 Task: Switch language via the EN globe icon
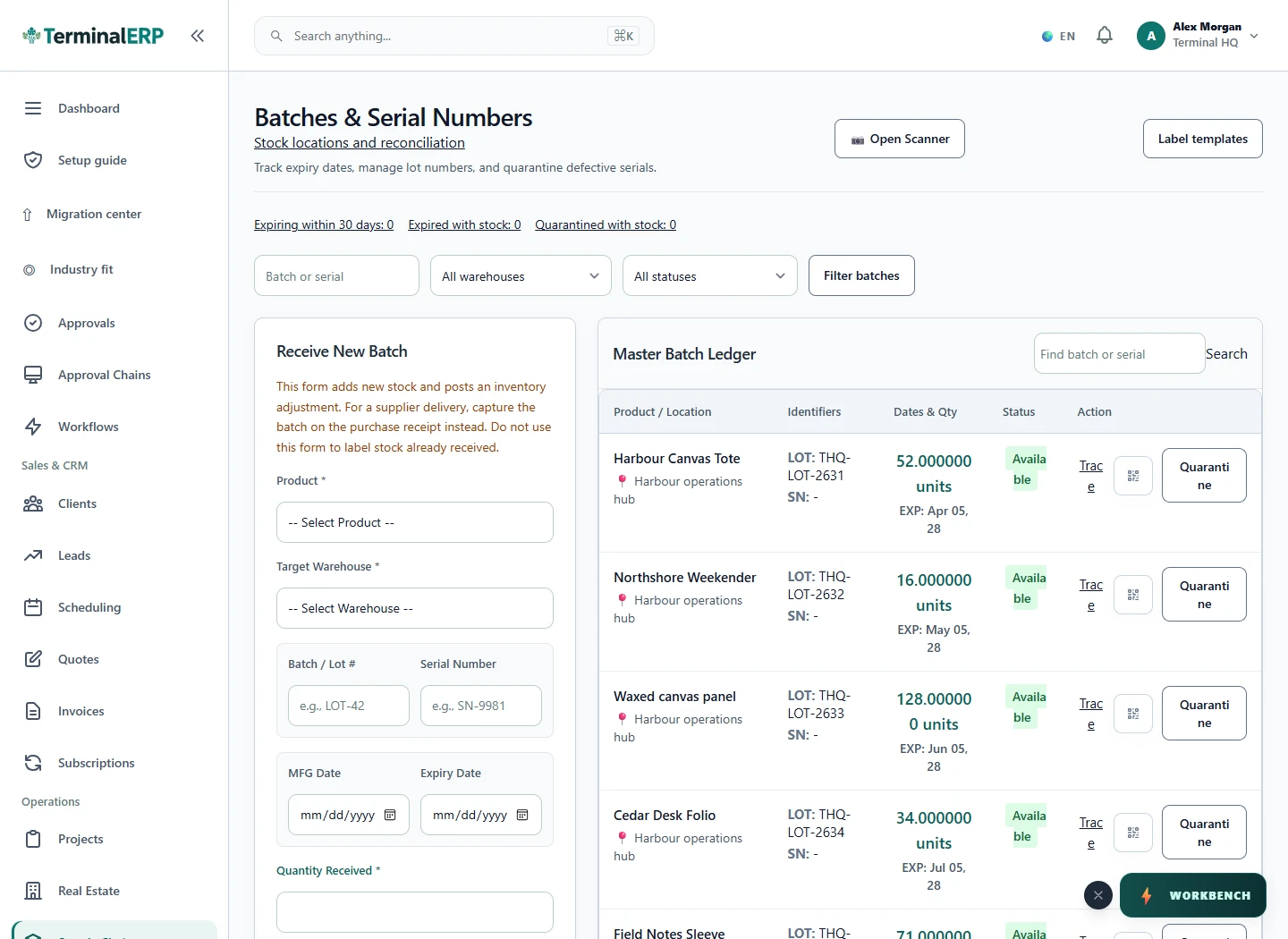point(1058,37)
